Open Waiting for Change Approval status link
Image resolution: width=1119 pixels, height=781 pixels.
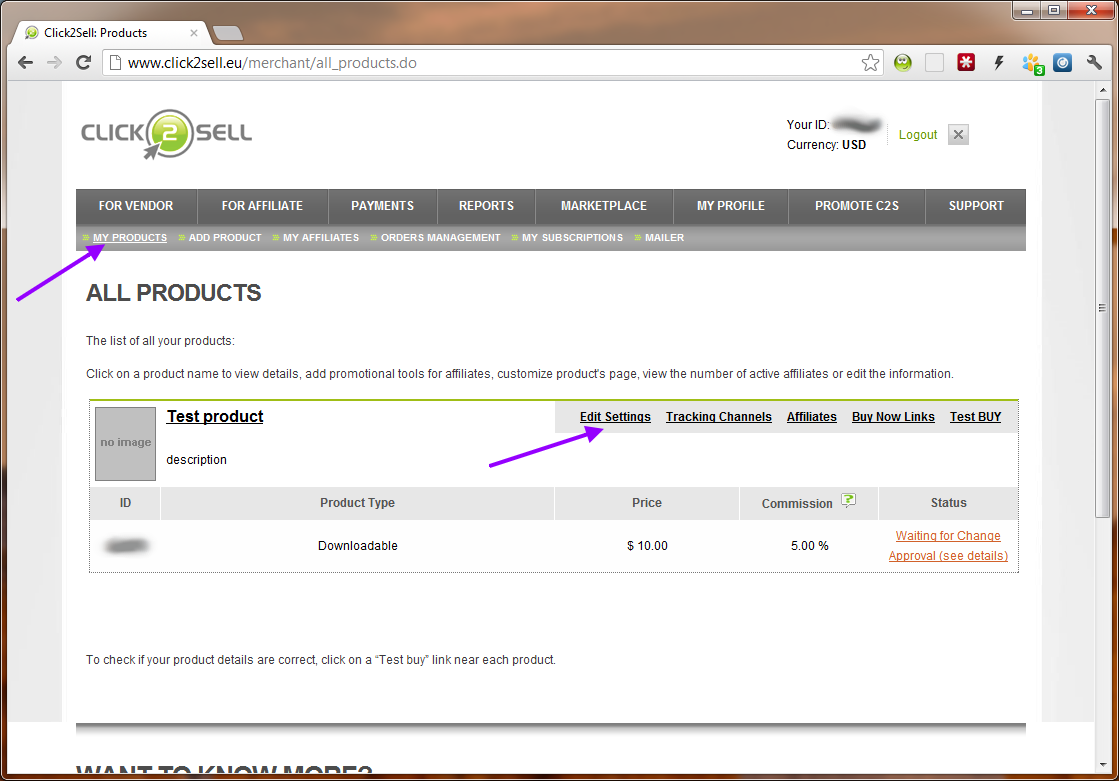[948, 545]
